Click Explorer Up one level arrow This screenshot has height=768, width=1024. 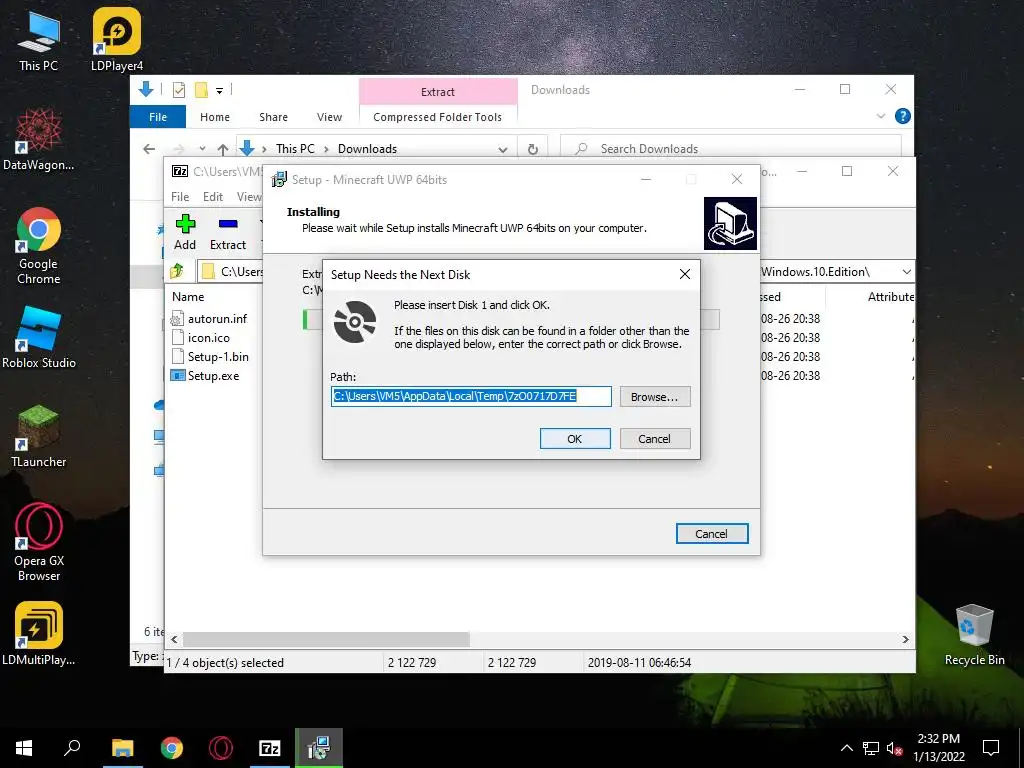(x=223, y=149)
